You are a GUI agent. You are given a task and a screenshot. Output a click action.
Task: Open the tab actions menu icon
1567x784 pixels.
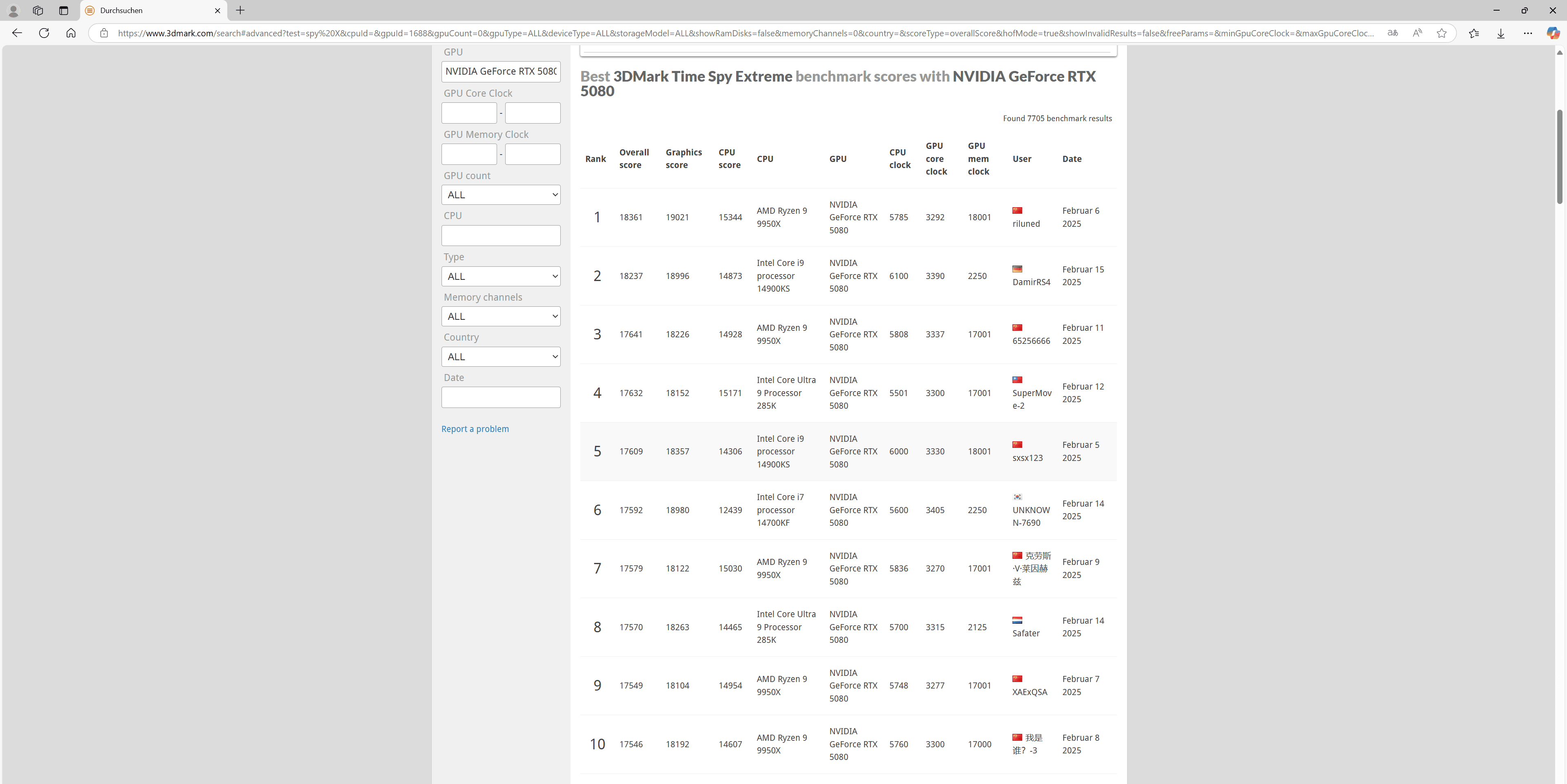pyautogui.click(x=63, y=10)
